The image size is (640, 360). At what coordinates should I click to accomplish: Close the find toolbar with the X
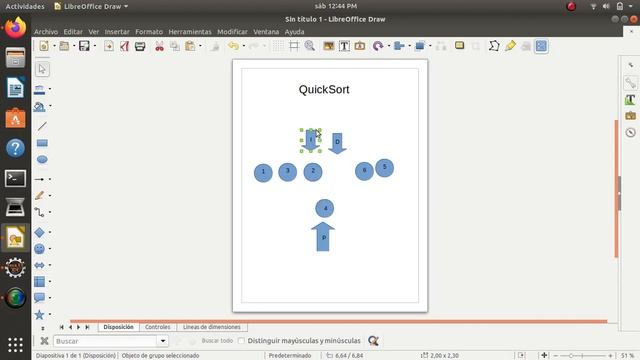[x=44, y=341]
